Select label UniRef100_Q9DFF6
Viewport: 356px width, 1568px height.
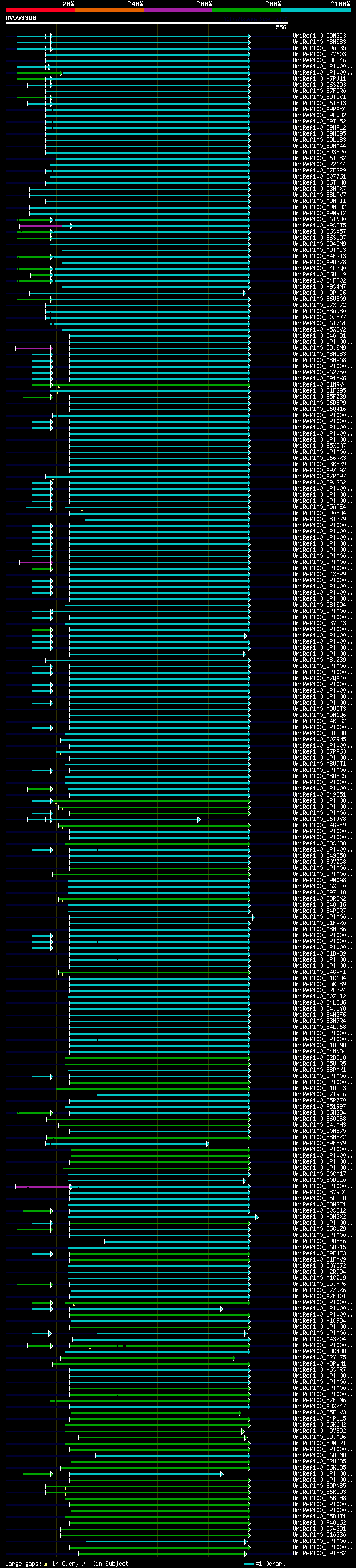pyautogui.click(x=319, y=1241)
